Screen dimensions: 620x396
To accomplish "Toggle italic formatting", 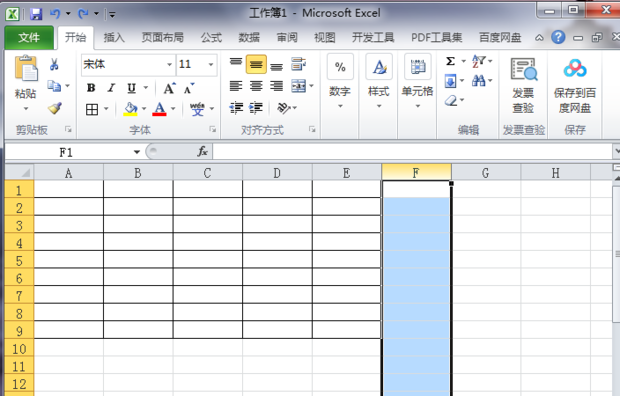I will pos(112,88).
